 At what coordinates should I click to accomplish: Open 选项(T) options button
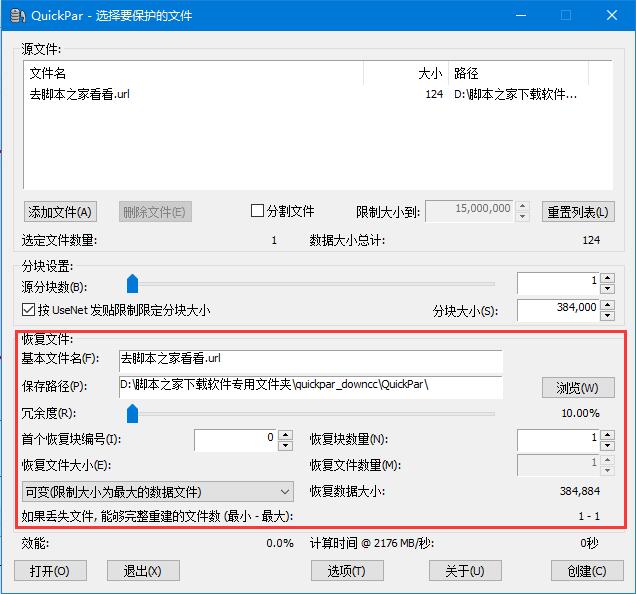tap(347, 571)
